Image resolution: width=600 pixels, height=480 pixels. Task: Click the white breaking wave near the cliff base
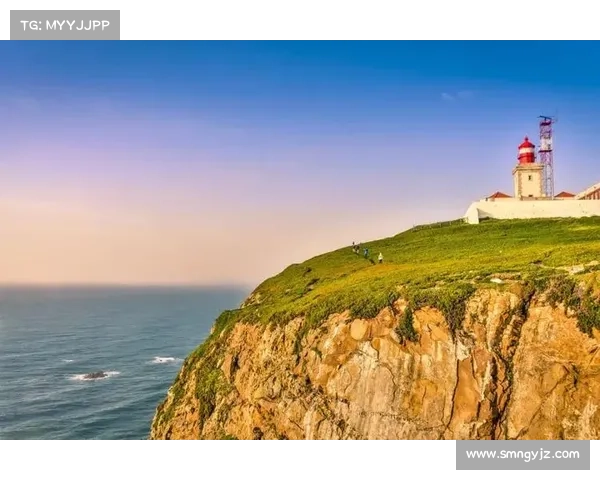tap(163, 360)
